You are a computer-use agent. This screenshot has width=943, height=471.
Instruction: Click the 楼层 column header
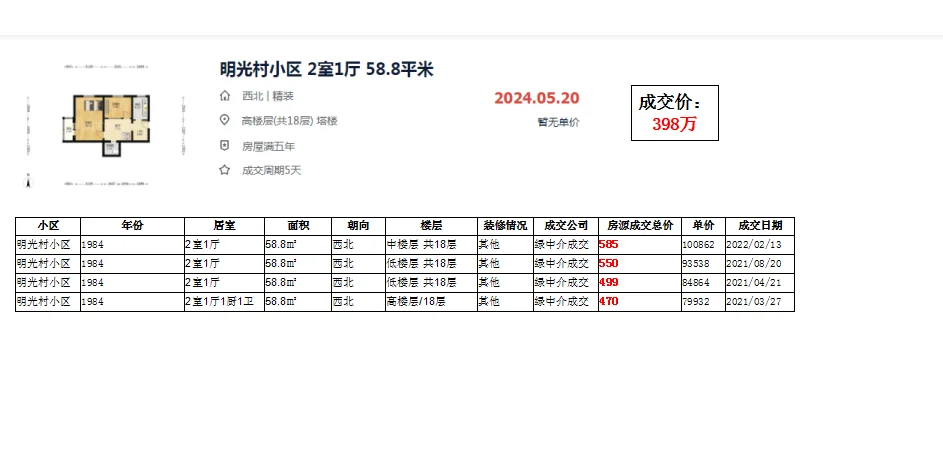tap(431, 226)
